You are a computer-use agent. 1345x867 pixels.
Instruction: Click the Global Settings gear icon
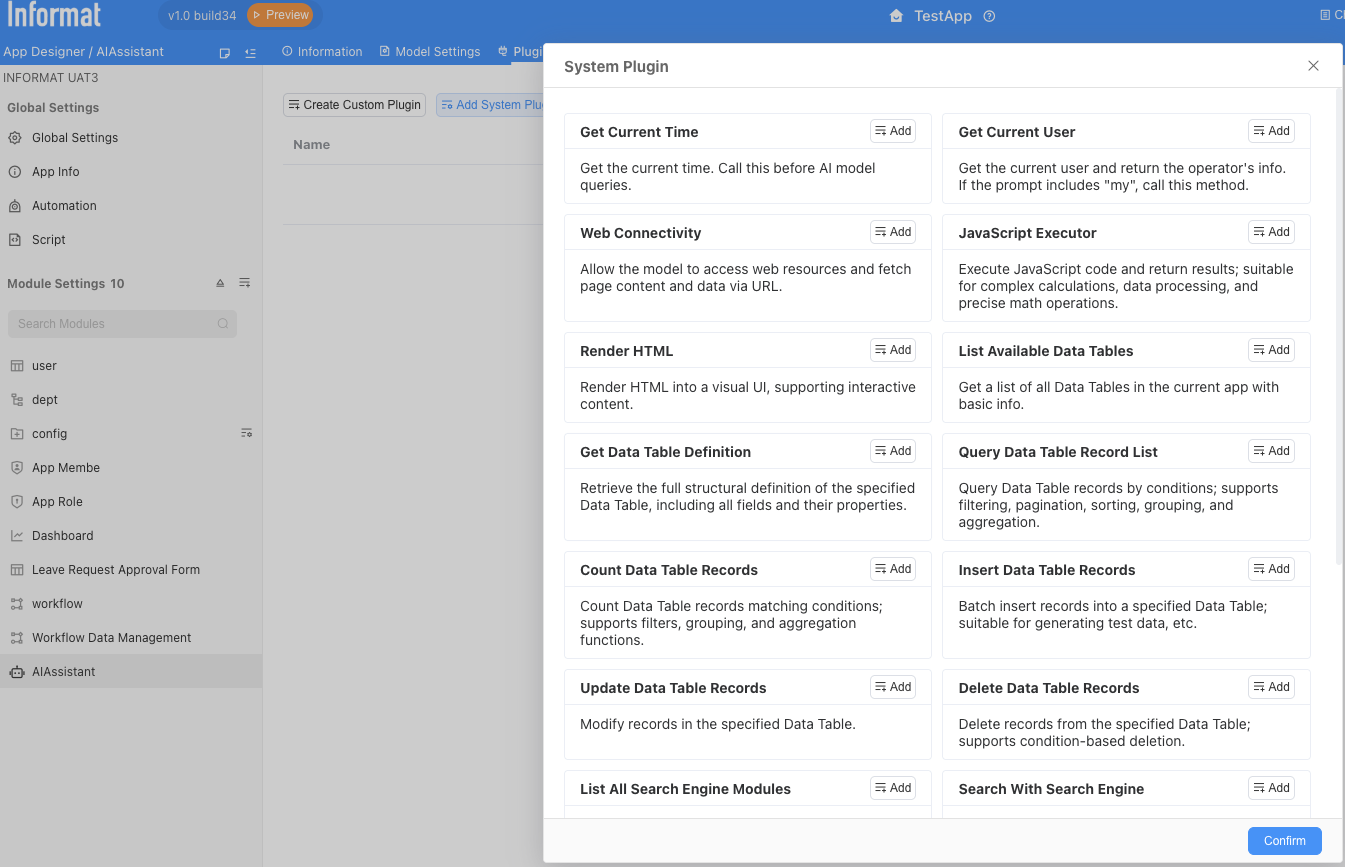(x=15, y=138)
